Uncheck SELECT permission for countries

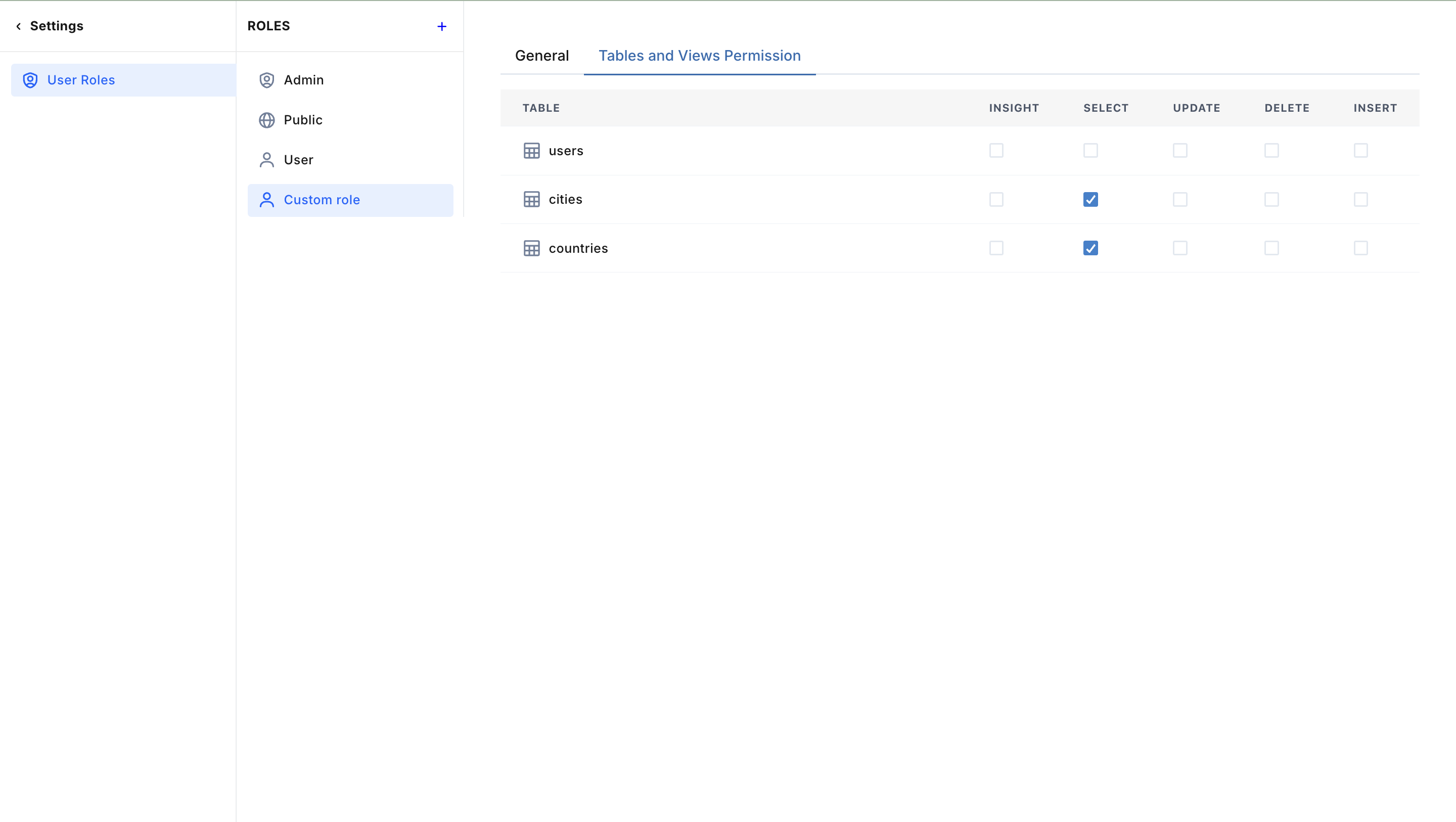(1090, 248)
